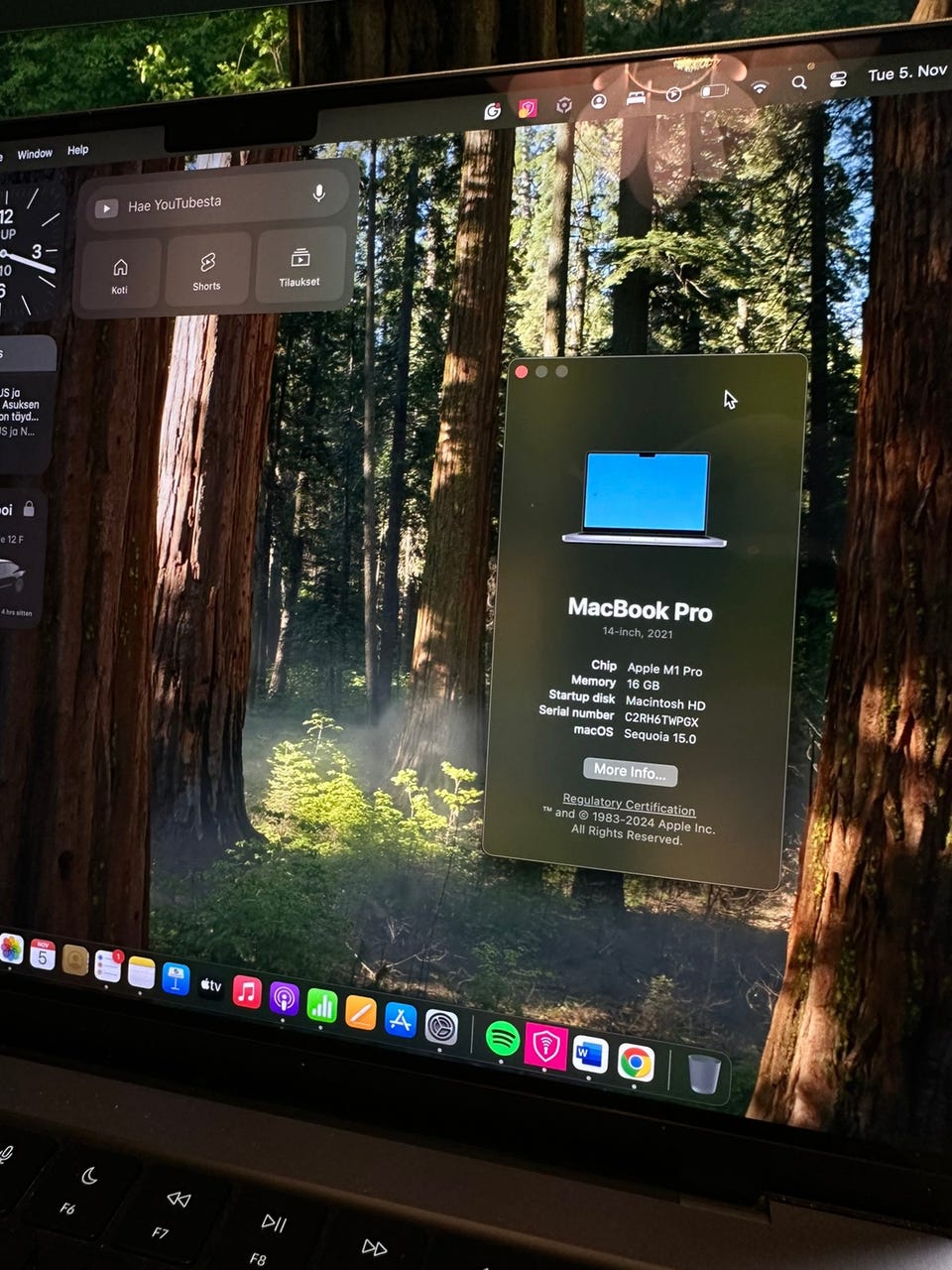Open the Photos app in the Dock
952x1270 pixels.
[9, 950]
